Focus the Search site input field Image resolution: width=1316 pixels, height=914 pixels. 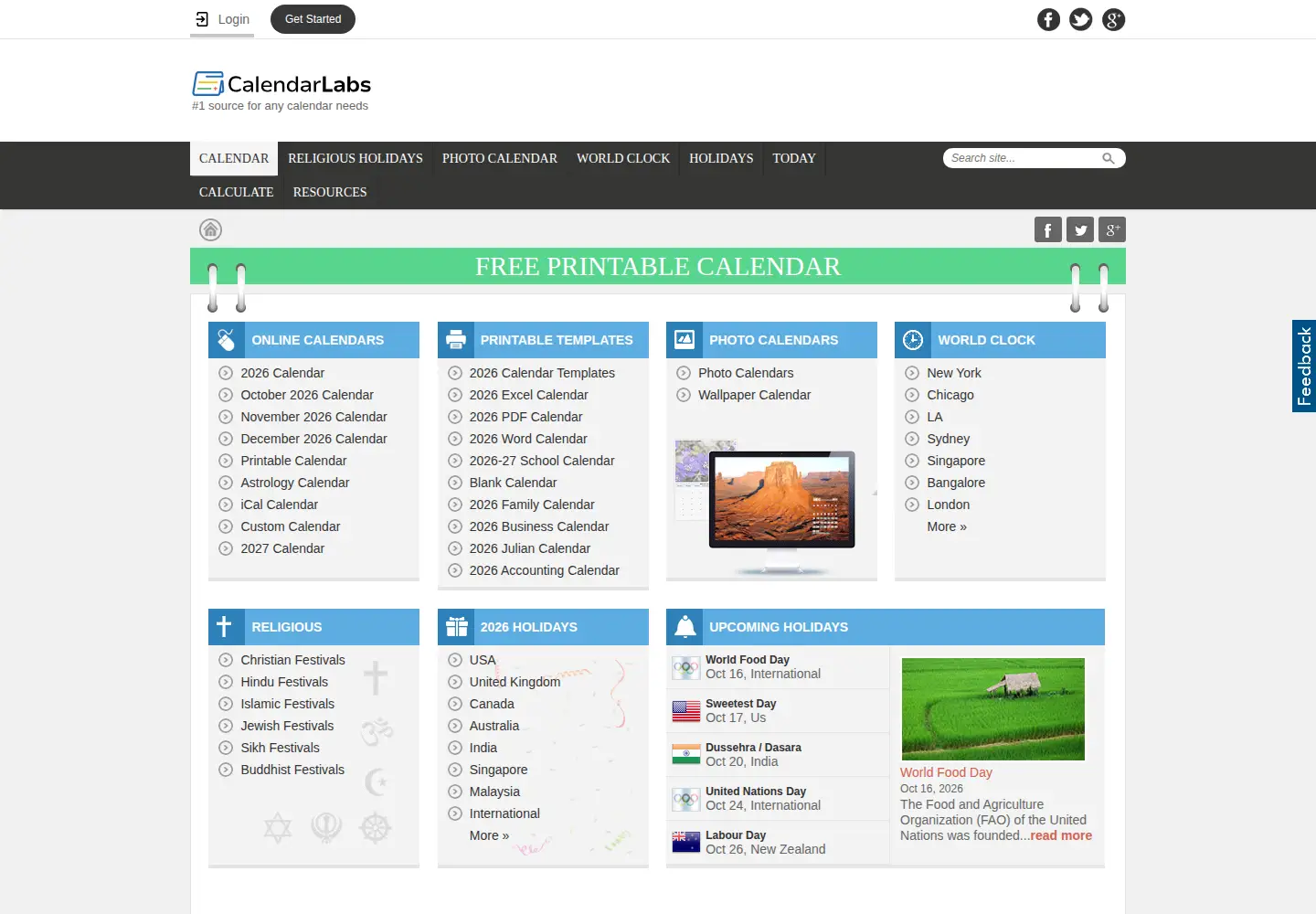(x=1024, y=158)
